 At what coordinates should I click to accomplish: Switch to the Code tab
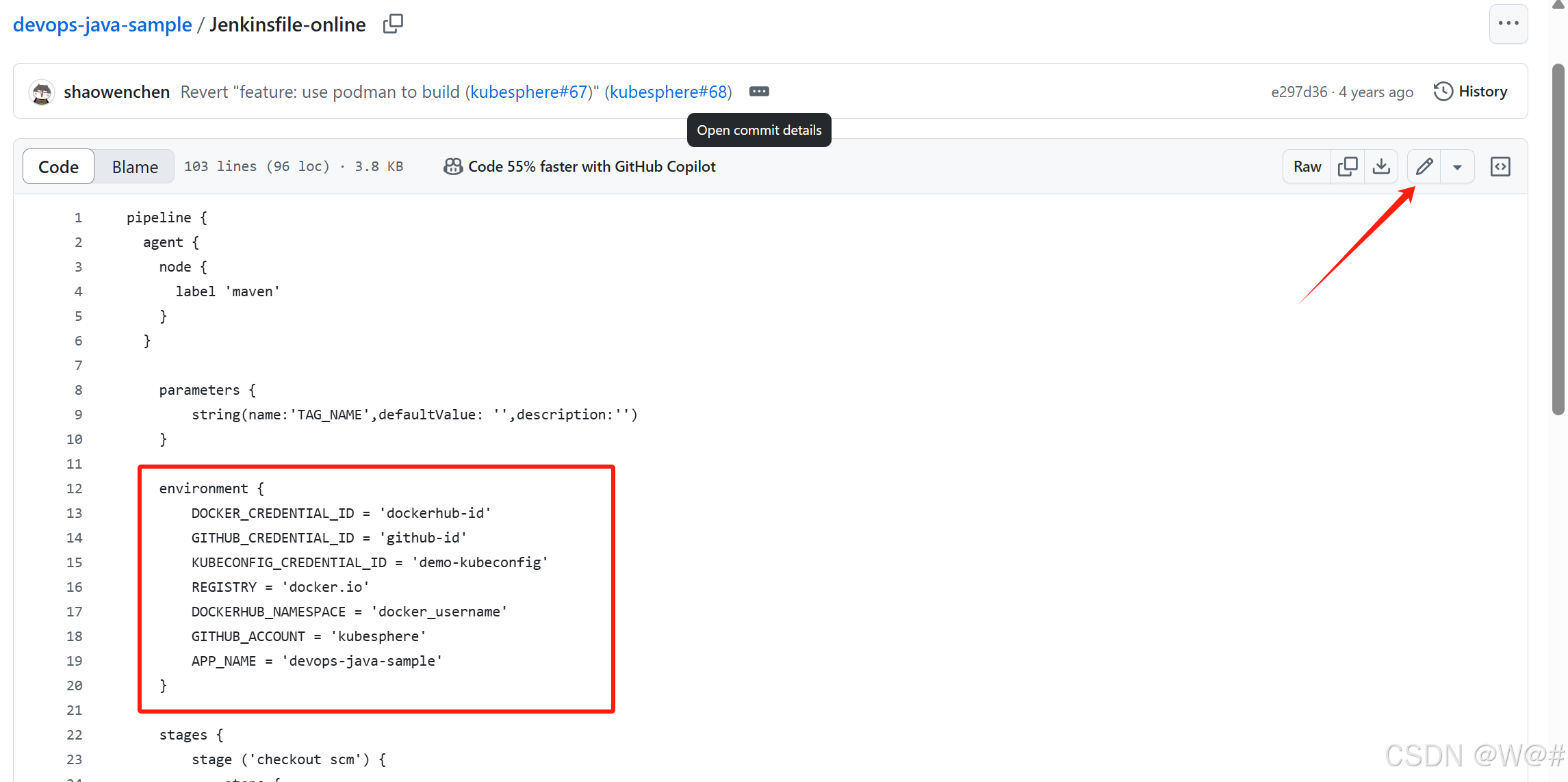[x=58, y=166]
